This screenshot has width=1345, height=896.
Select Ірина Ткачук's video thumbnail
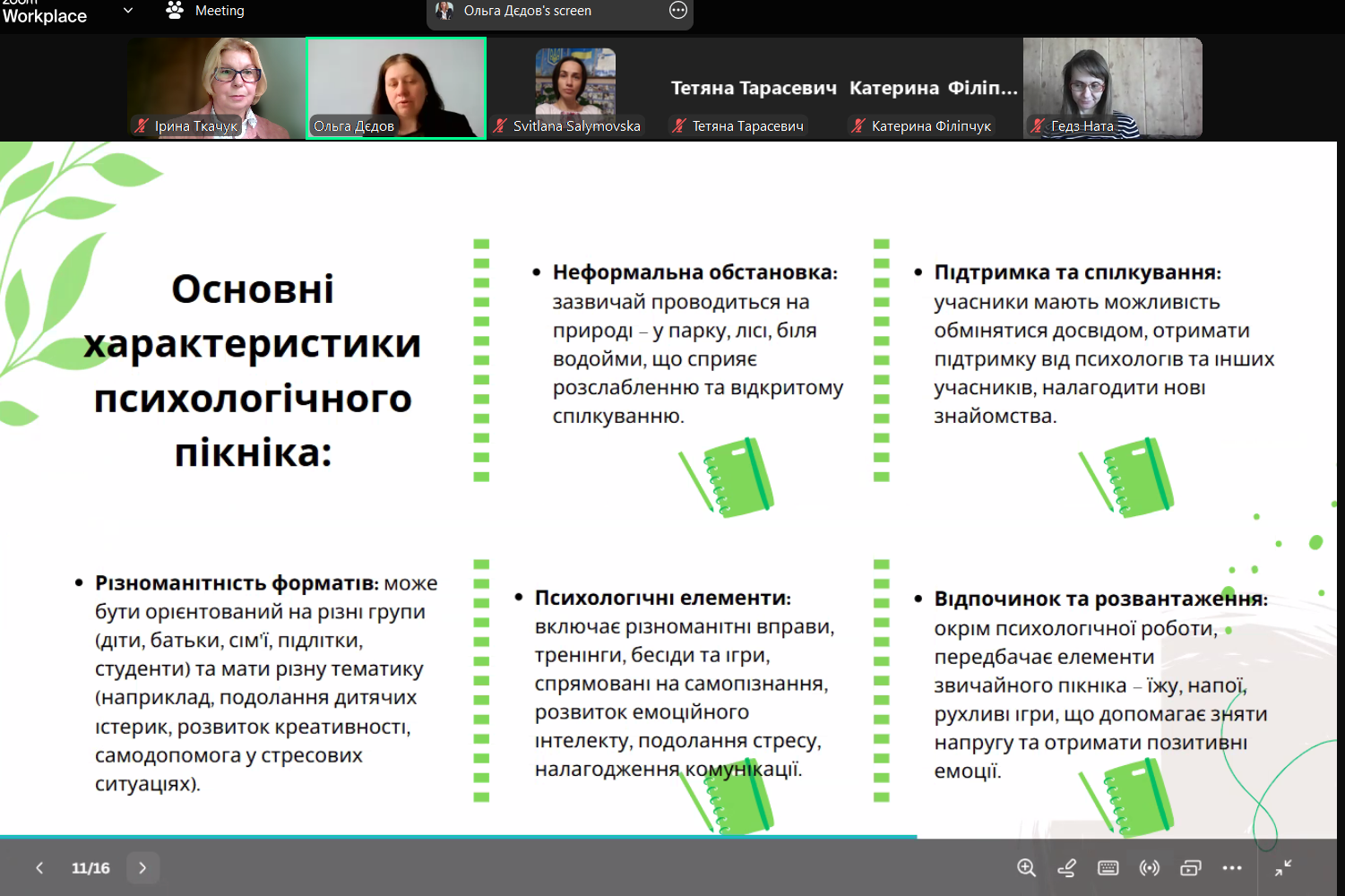pyautogui.click(x=216, y=87)
